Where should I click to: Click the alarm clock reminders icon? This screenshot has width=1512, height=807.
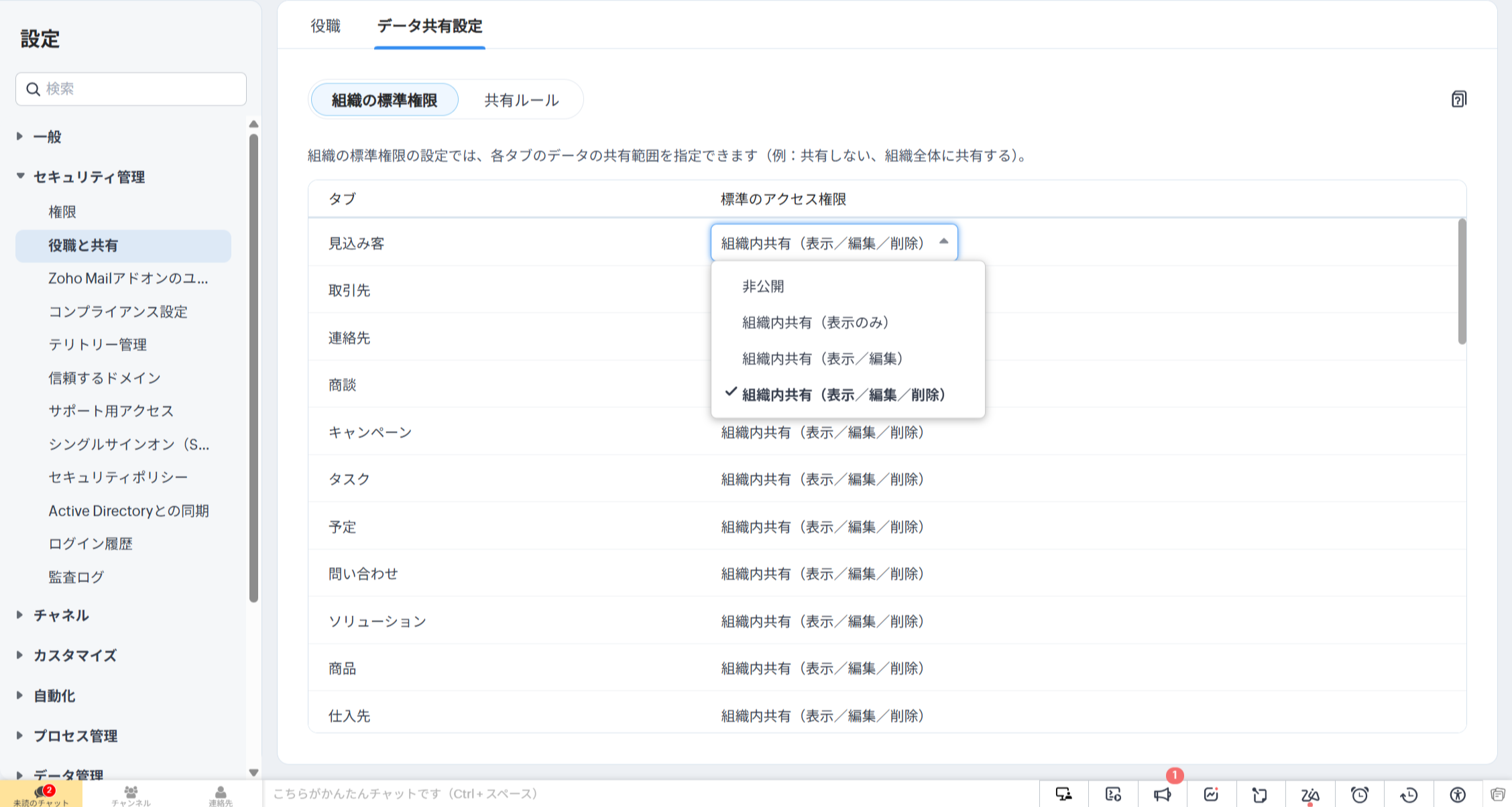pos(1359,795)
